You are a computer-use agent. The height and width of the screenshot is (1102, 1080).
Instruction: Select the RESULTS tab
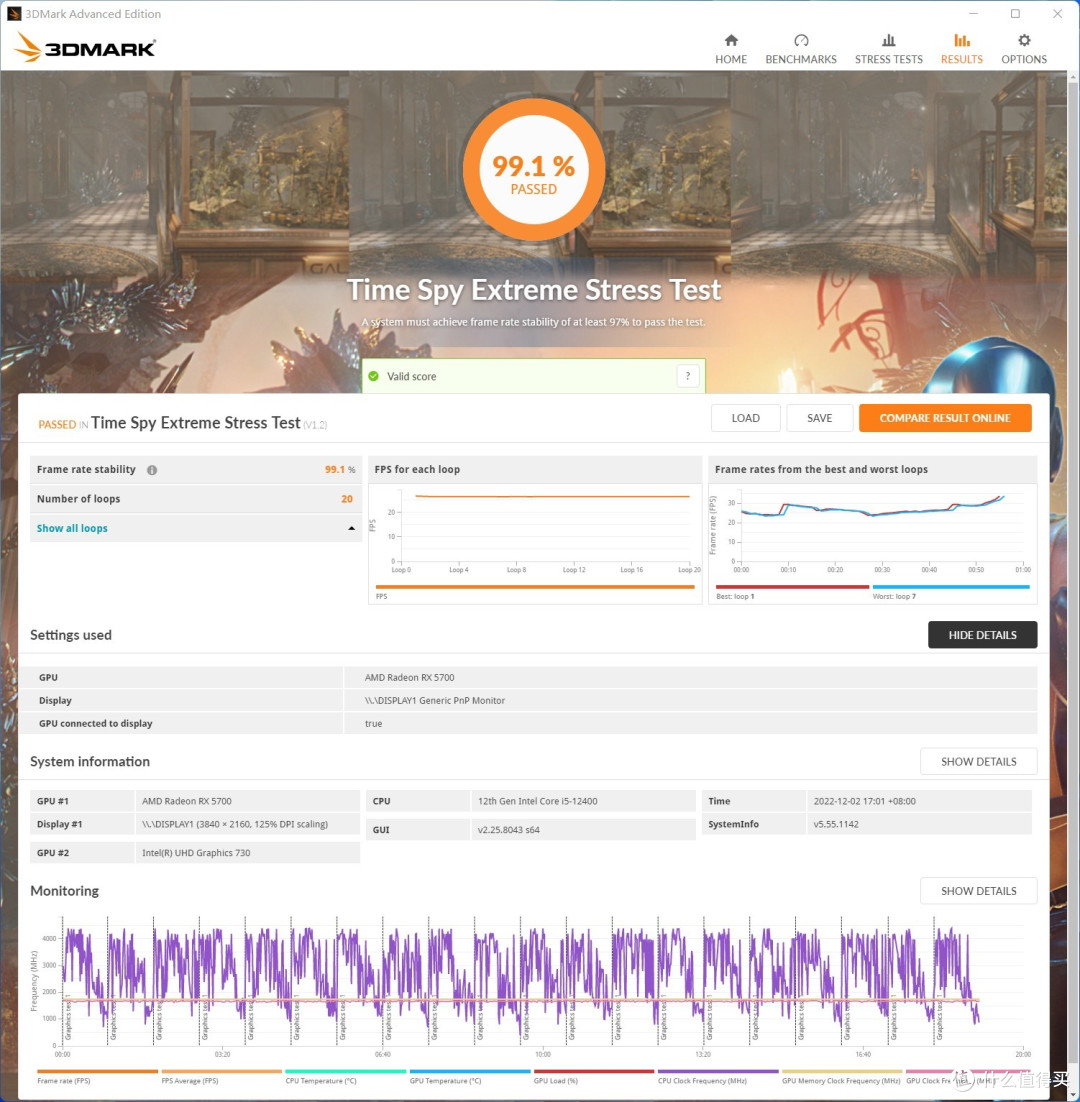tap(961, 49)
